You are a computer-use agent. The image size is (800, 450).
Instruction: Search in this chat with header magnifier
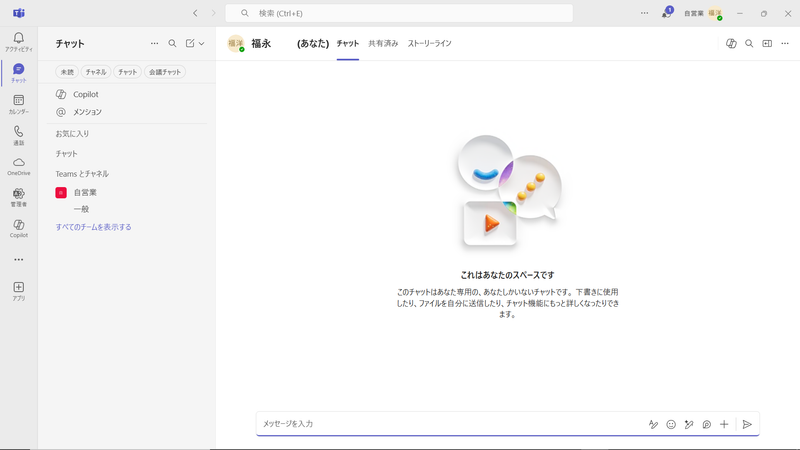click(x=749, y=43)
